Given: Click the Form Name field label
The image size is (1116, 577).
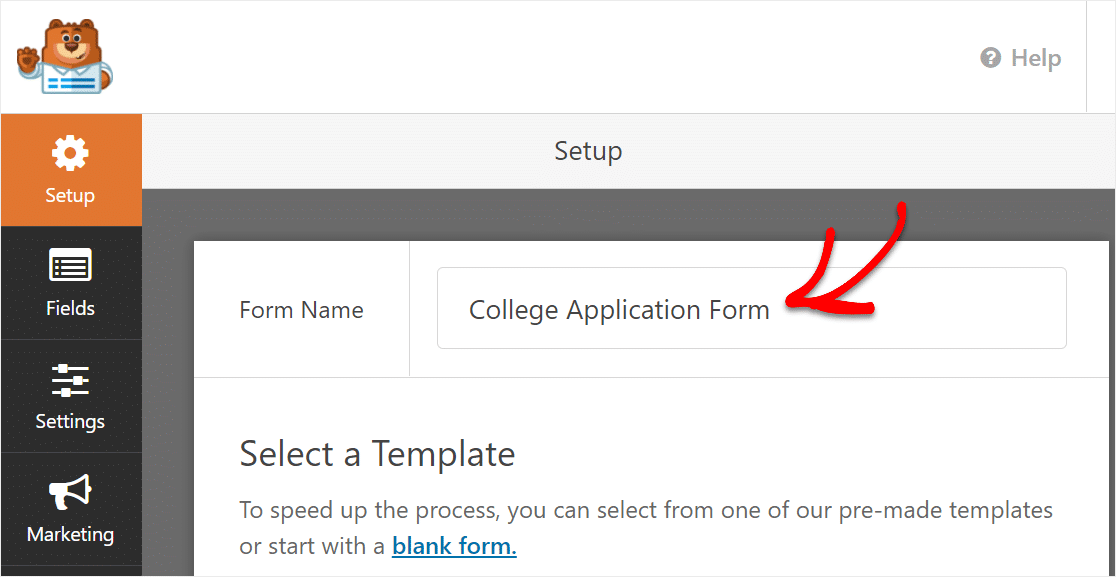Looking at the screenshot, I should 302,310.
